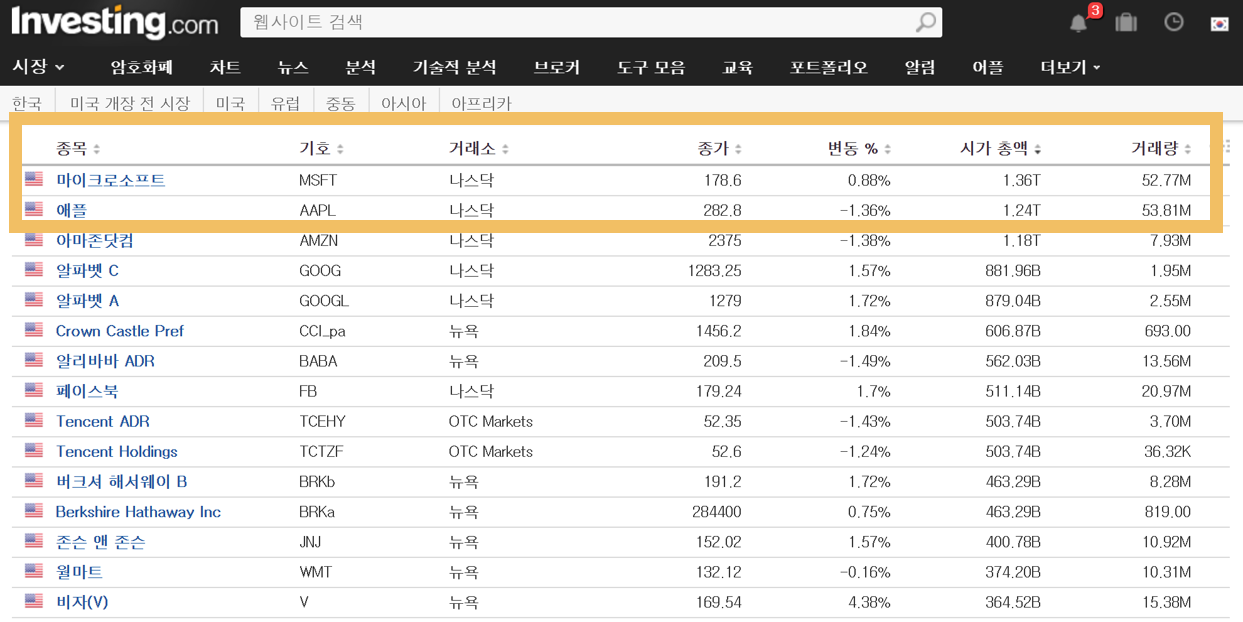Sort table by 종목 column
The height and width of the screenshot is (622, 1243).
pos(78,148)
